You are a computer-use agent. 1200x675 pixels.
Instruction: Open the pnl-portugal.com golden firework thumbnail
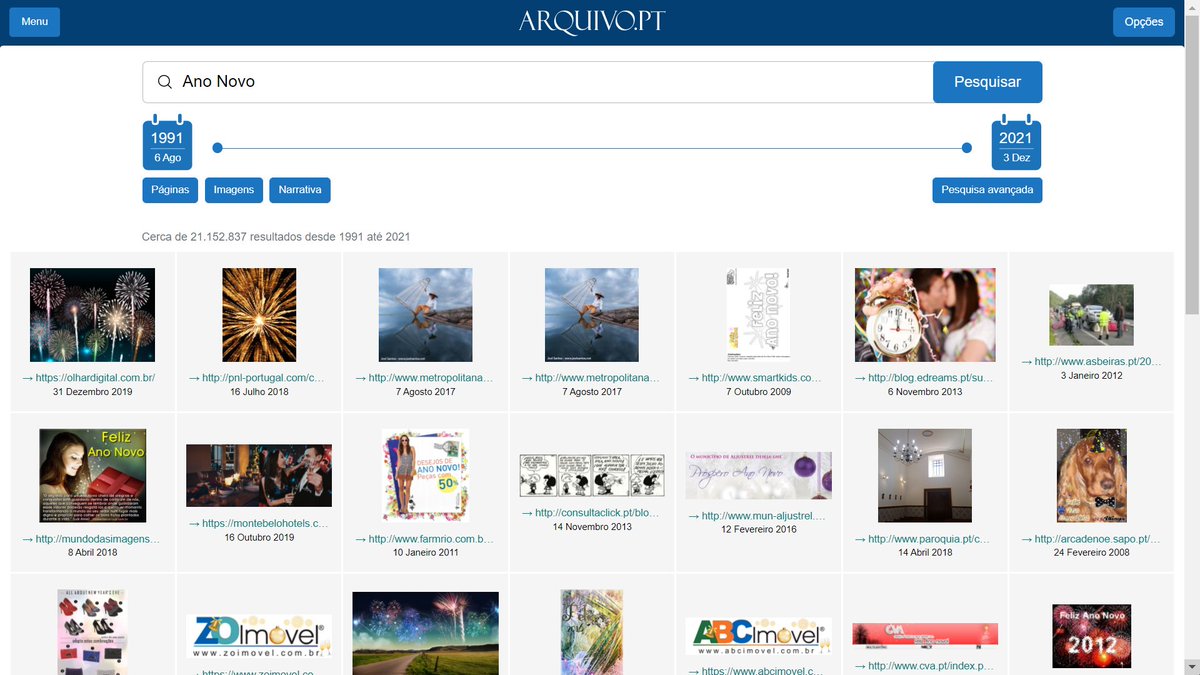click(259, 315)
